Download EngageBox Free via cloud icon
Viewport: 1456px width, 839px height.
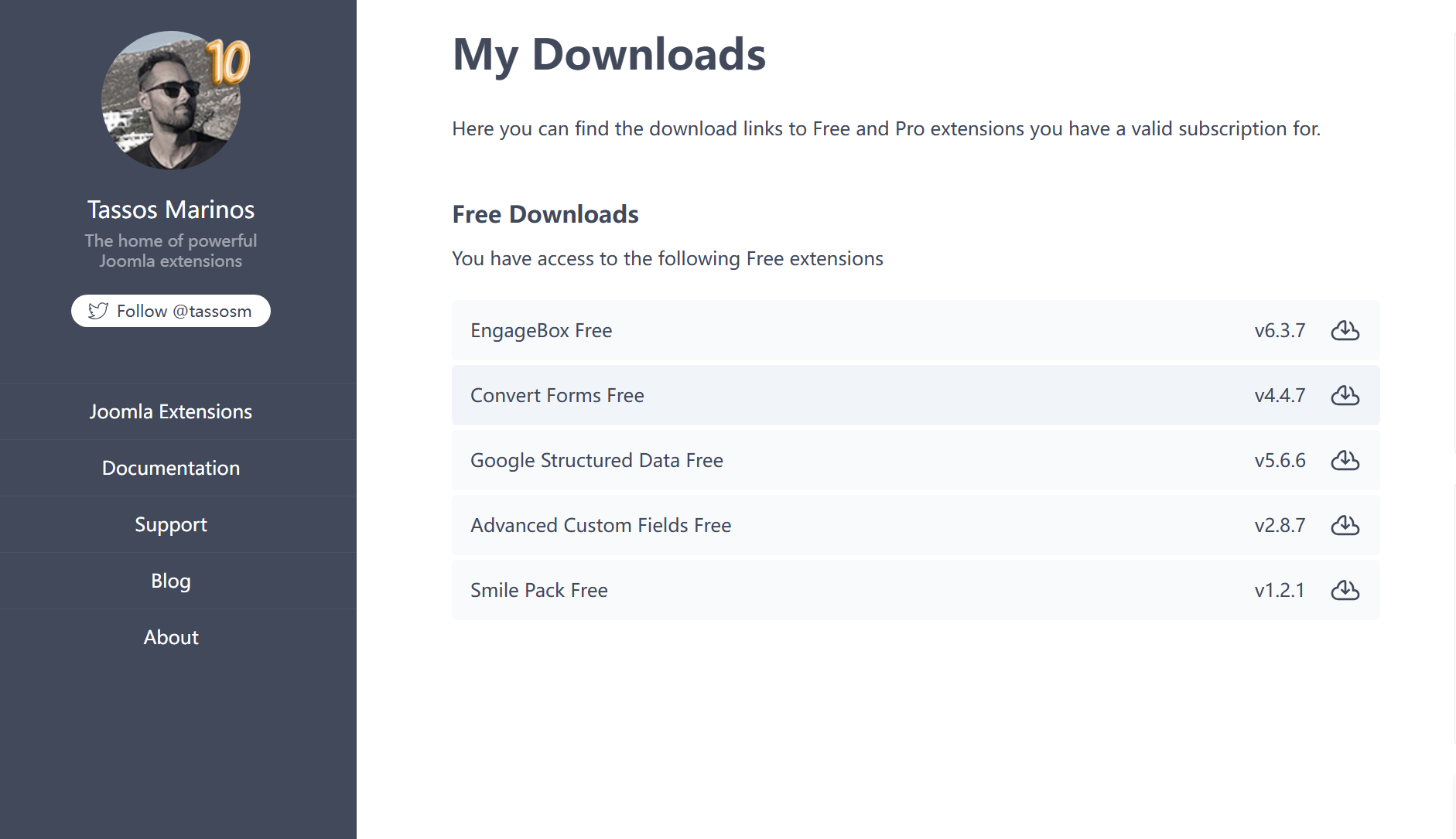click(x=1345, y=330)
